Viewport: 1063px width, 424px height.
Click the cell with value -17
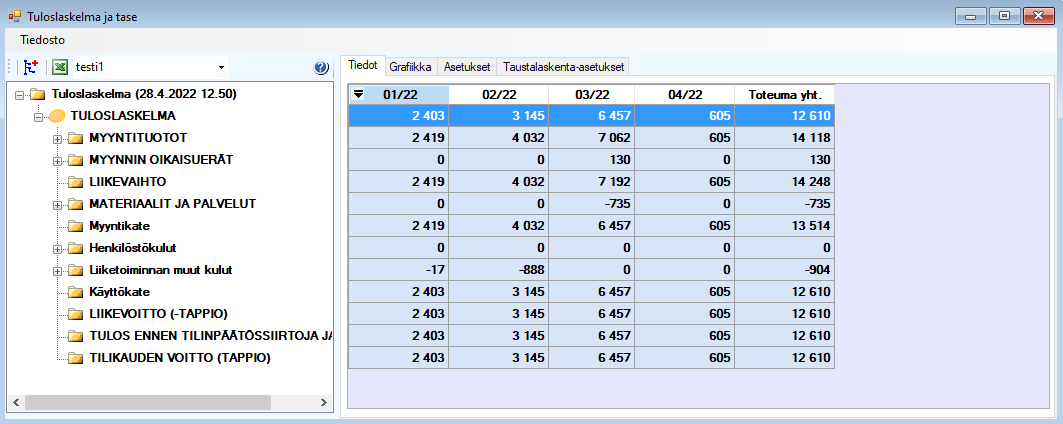click(399, 270)
